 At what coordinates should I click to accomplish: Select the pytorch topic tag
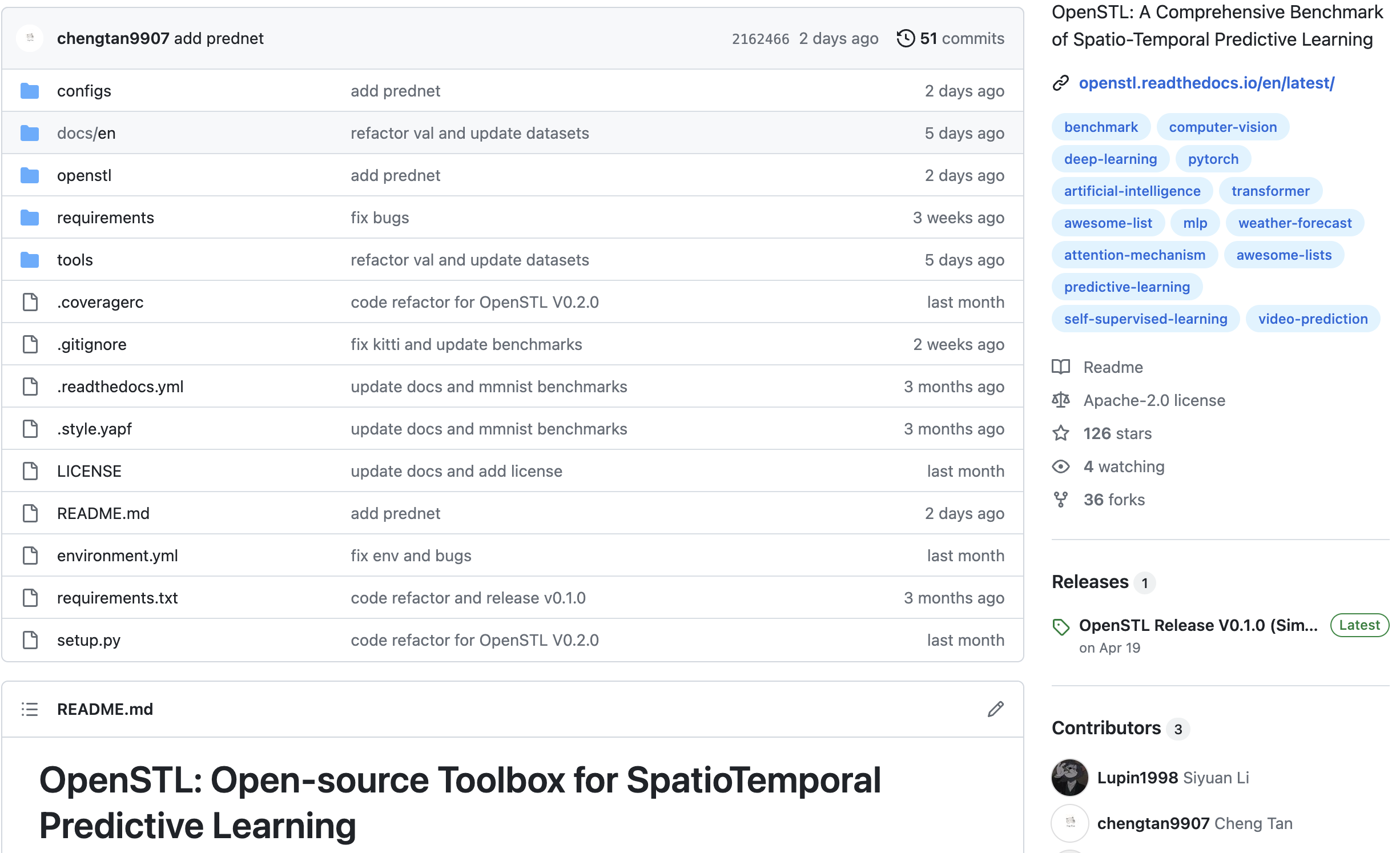(x=1213, y=159)
